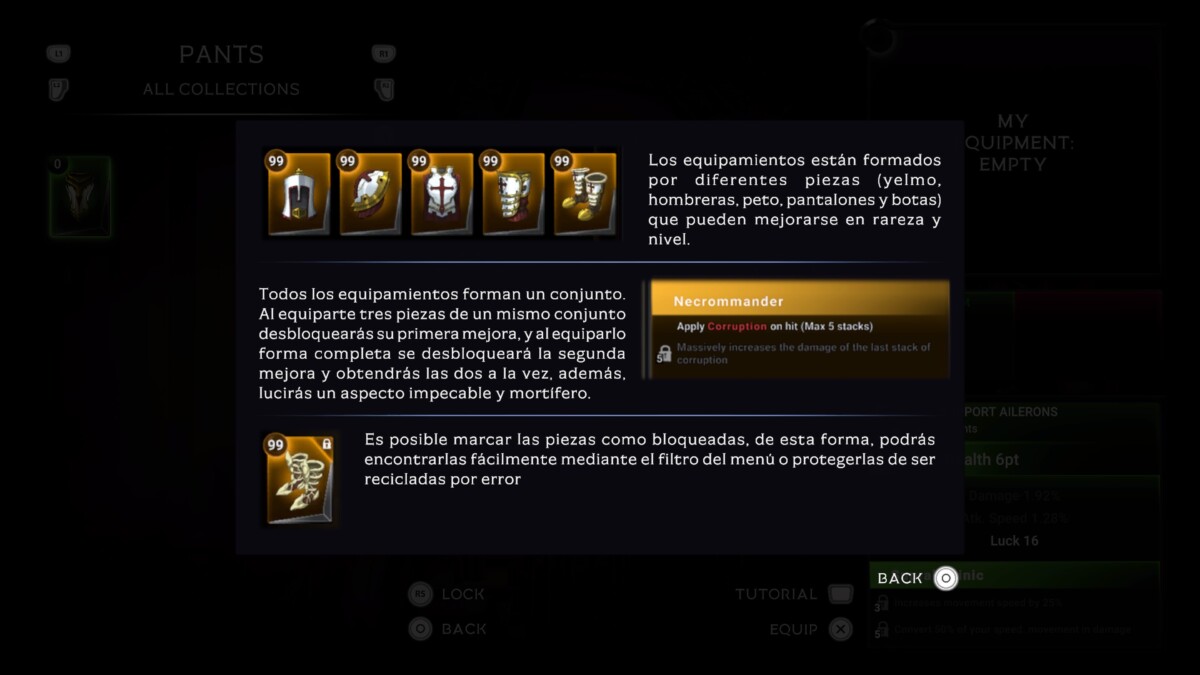Screen dimensions: 1200x675
Task: Toggle LOCK on the selected item
Action: [463, 594]
